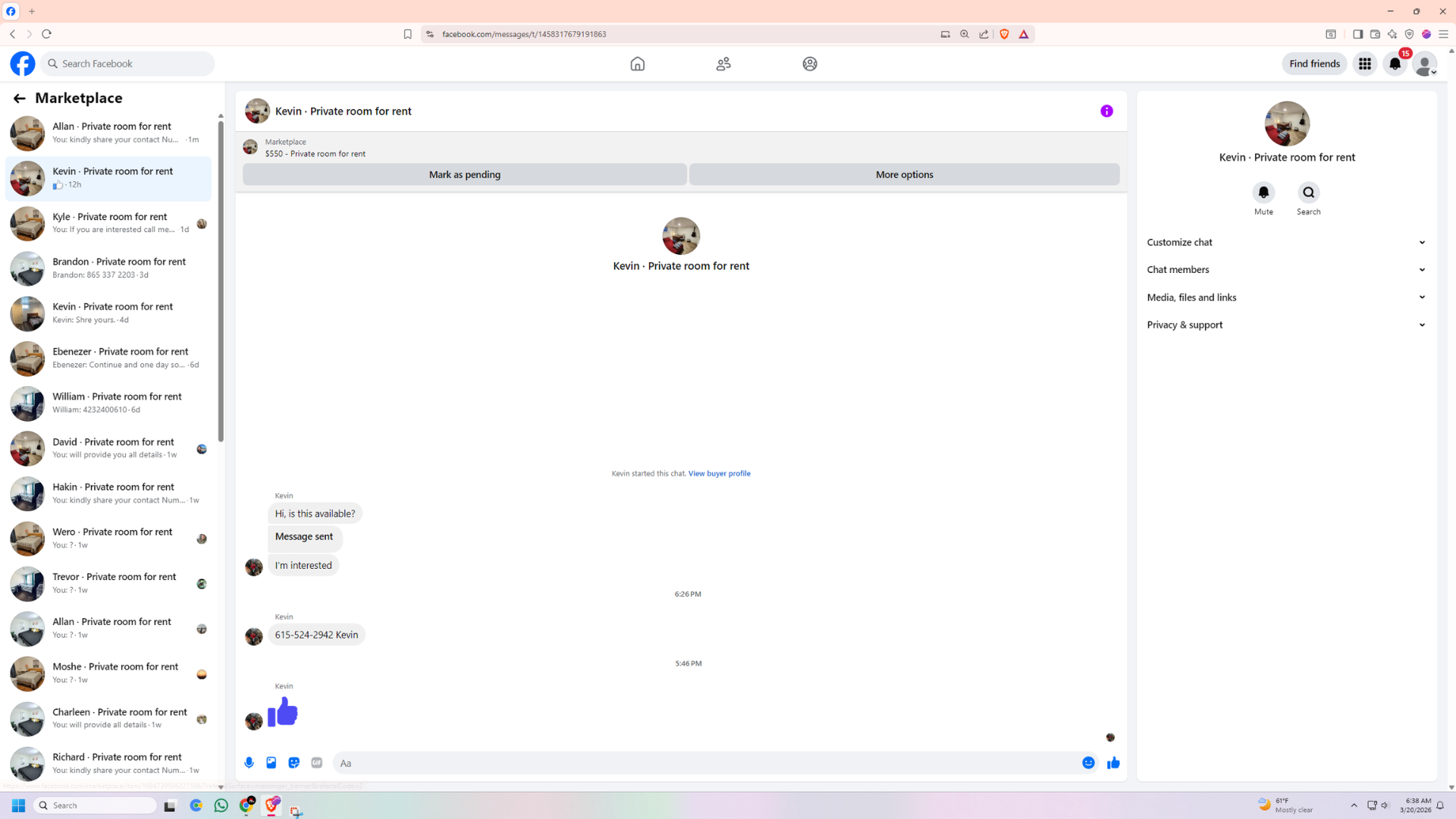Open Facebook notifications bell
This screenshot has width=1456, height=819.
tap(1395, 64)
